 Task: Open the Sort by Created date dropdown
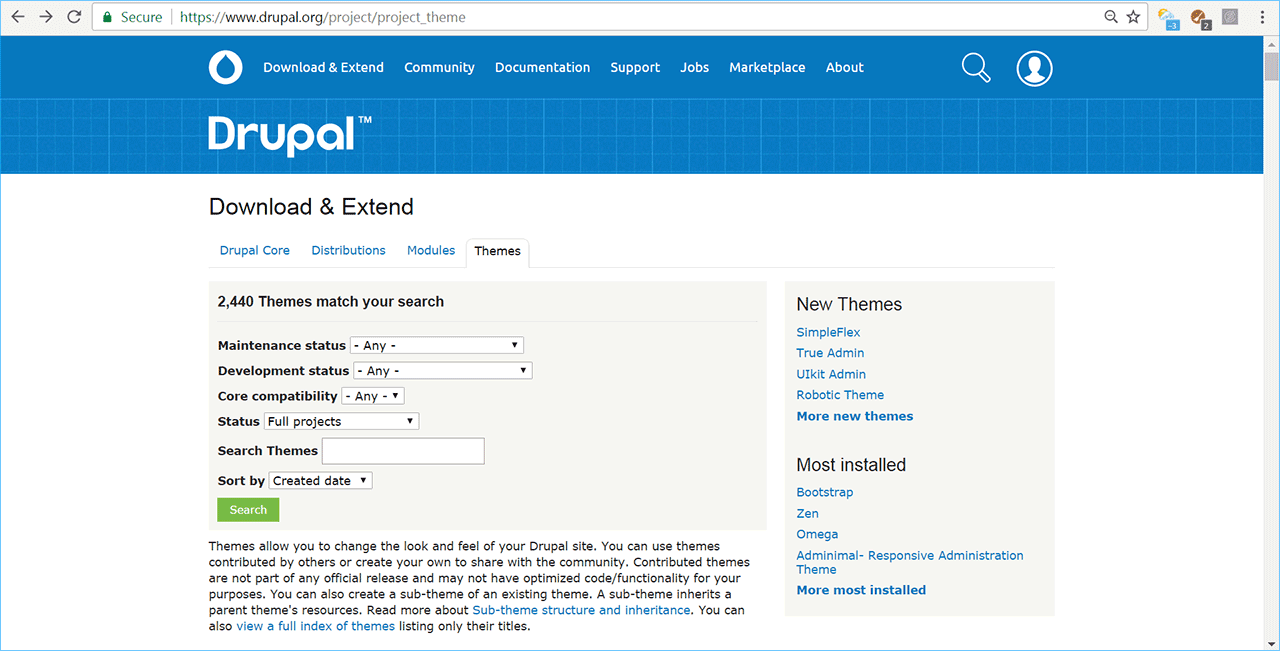(320, 480)
